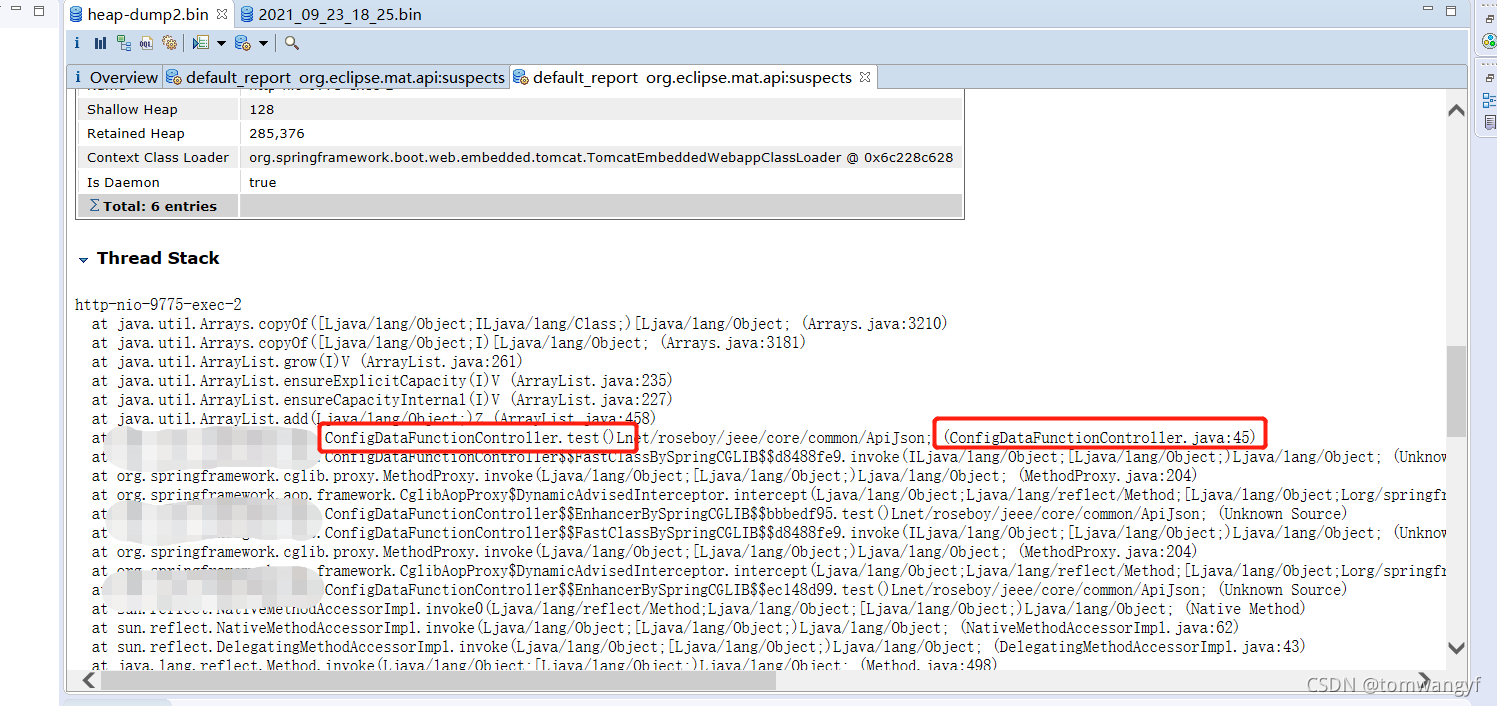
Task: Open the second default_report suspects page
Action: (x=690, y=76)
